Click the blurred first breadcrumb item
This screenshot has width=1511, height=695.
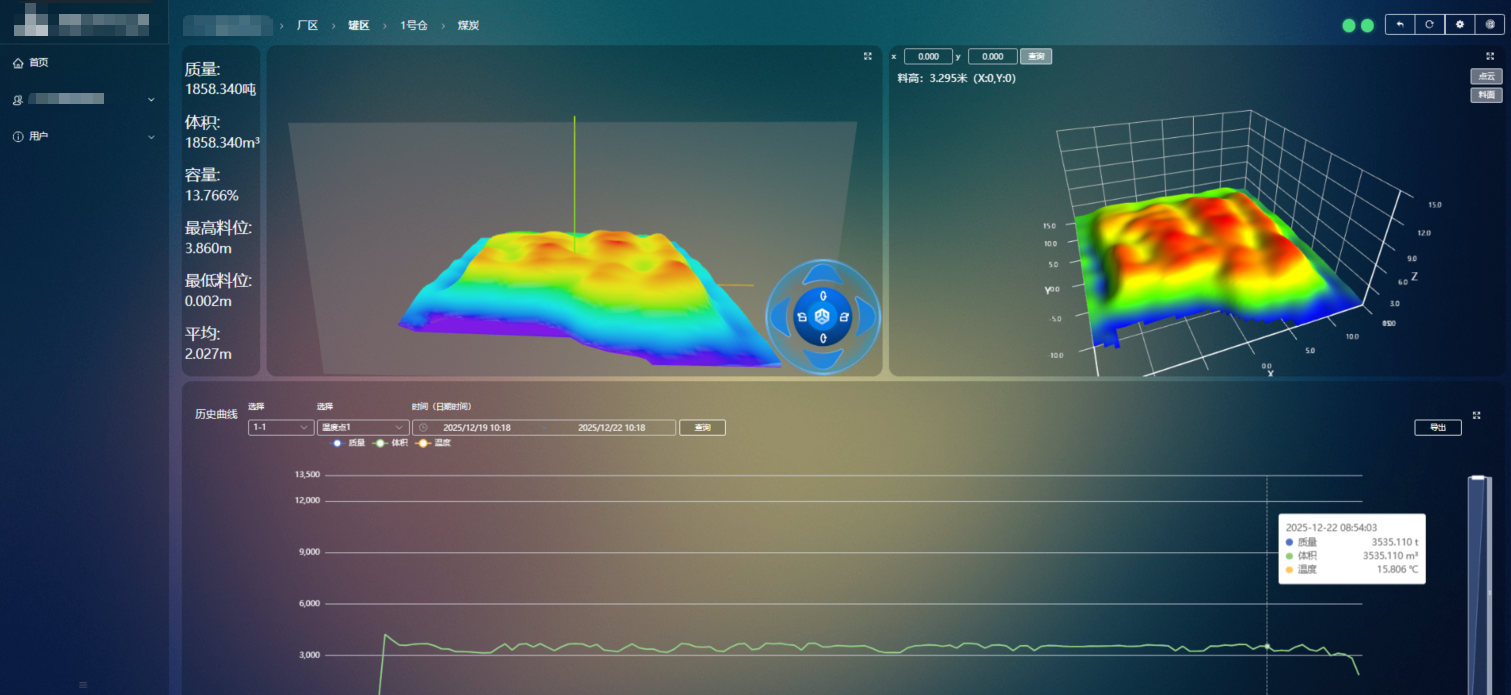(x=227, y=25)
